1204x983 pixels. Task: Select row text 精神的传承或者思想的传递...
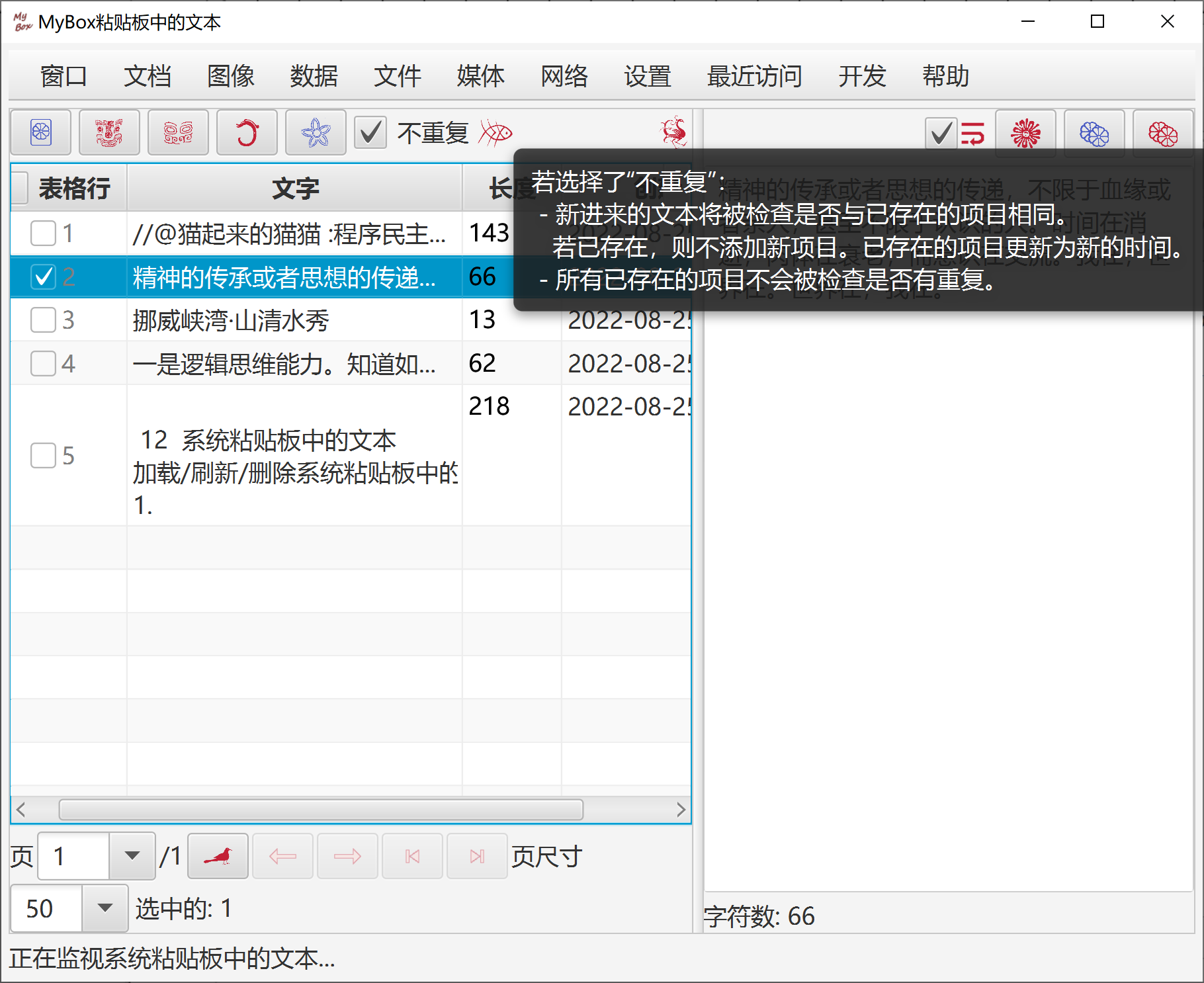(284, 277)
